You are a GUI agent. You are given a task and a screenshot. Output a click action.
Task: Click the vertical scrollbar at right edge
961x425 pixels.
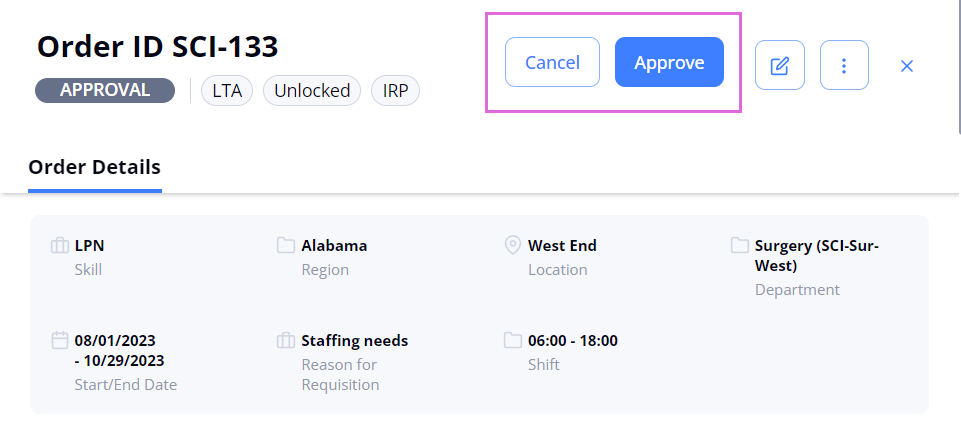point(958,66)
